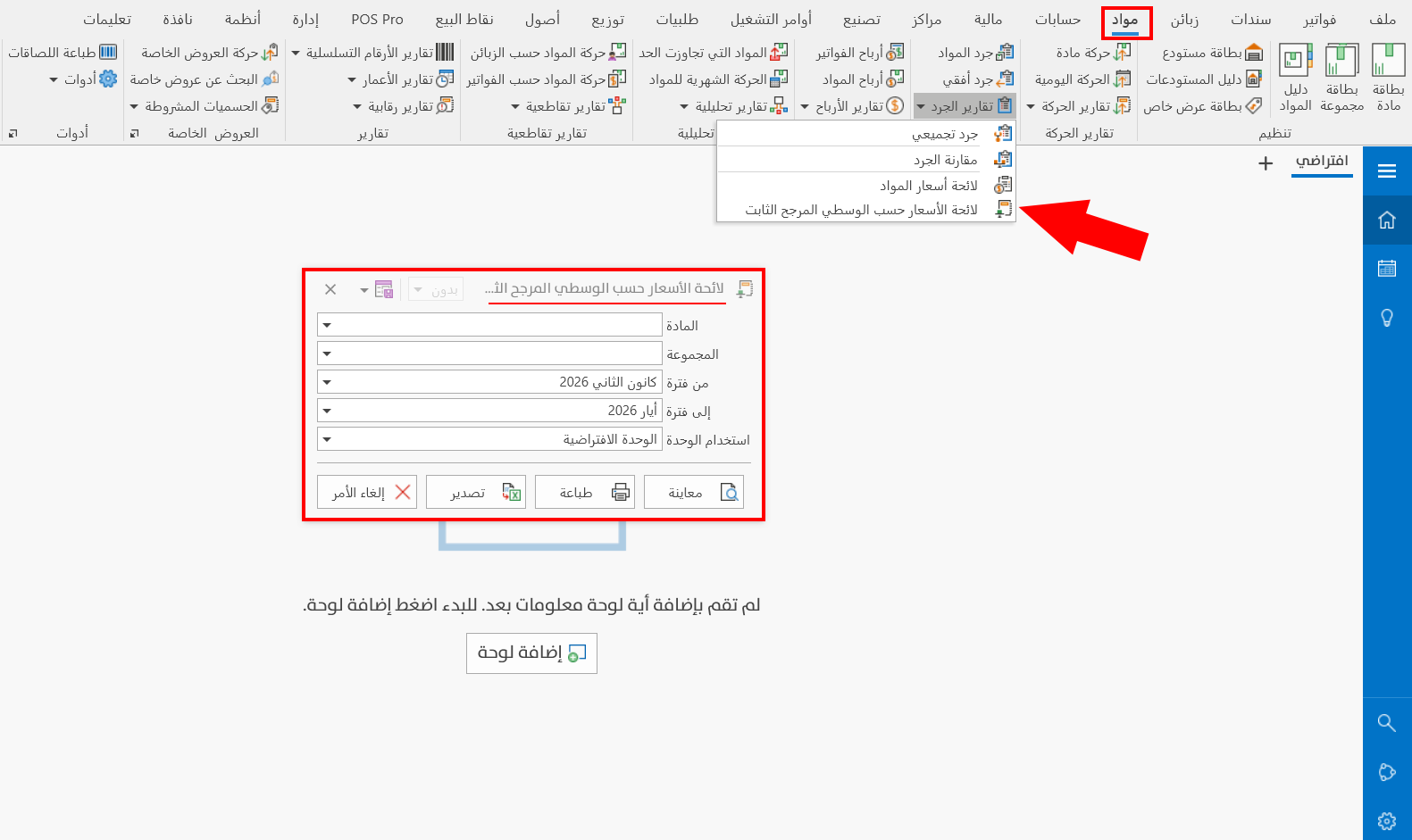The height and width of the screenshot is (840, 1412).
Task: Open أرباح المواد item profits report
Action: (x=863, y=79)
